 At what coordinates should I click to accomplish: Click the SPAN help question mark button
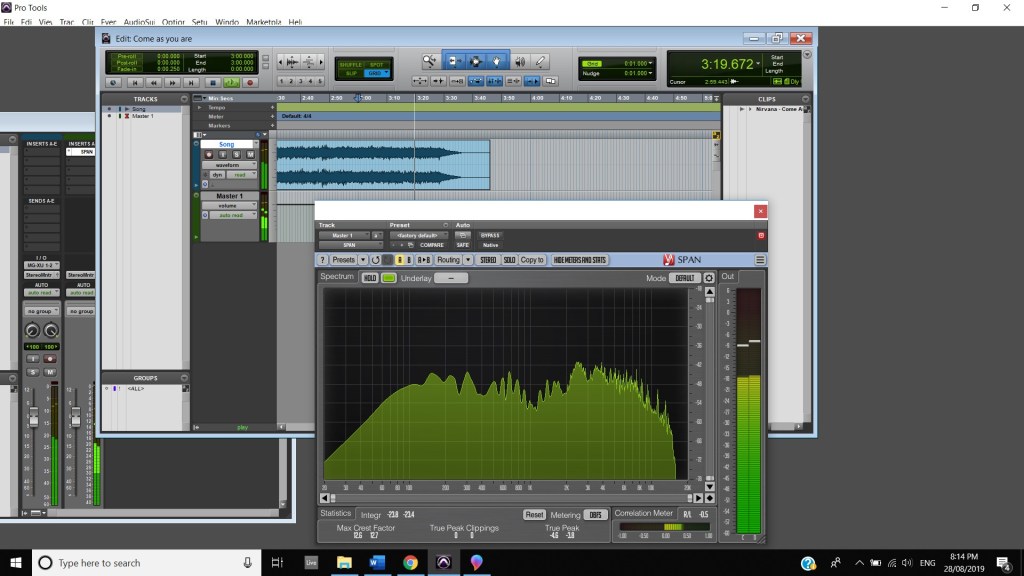point(322,260)
